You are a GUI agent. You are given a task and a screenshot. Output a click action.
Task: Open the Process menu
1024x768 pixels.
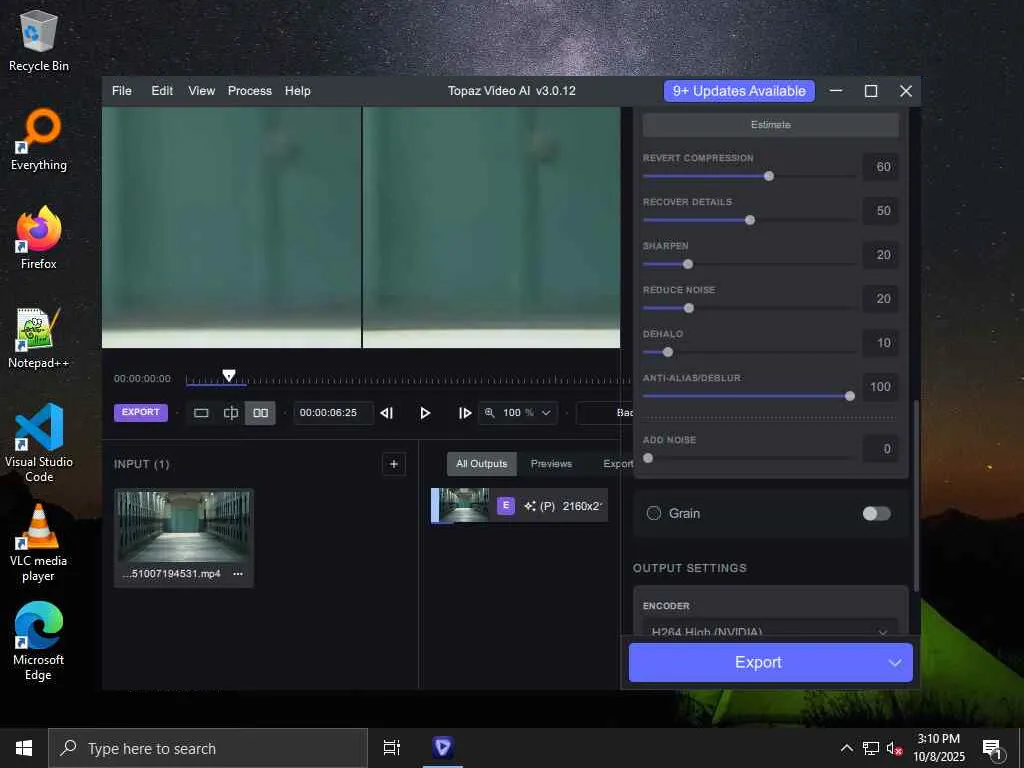(x=249, y=91)
